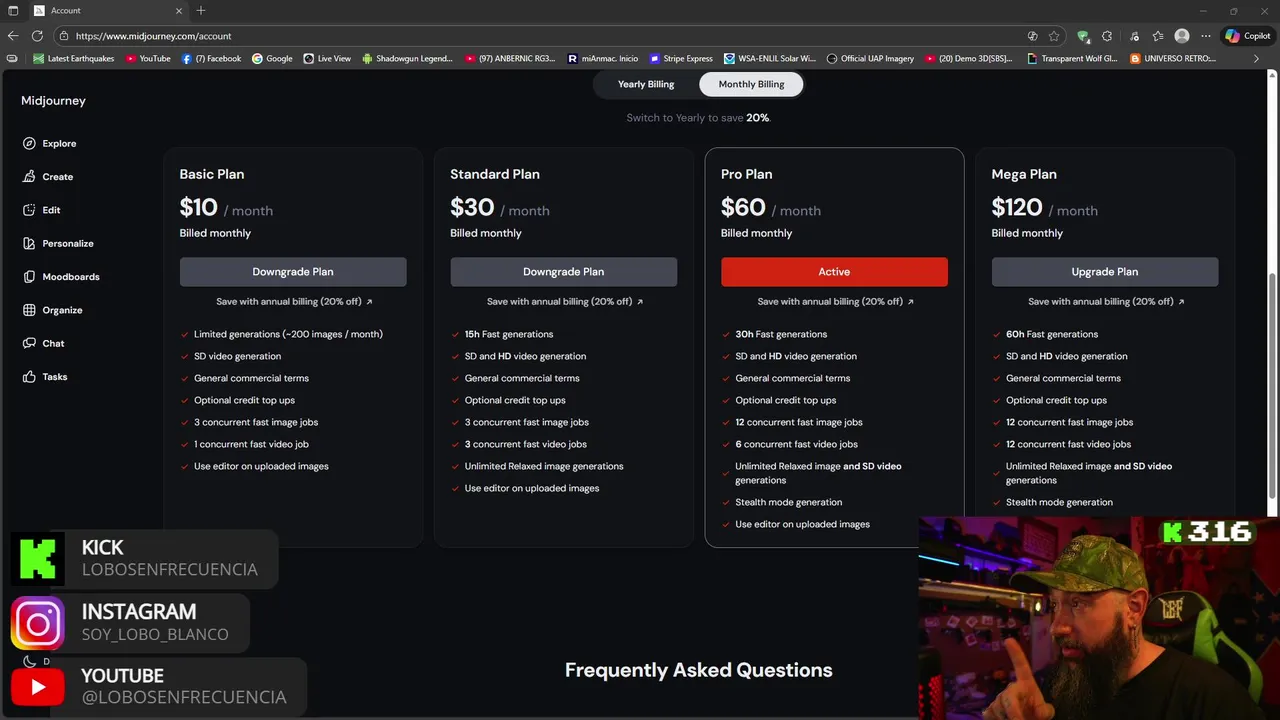Image resolution: width=1280 pixels, height=720 pixels.
Task: Open annual billing link under Mega Plan
Action: pos(1106,301)
